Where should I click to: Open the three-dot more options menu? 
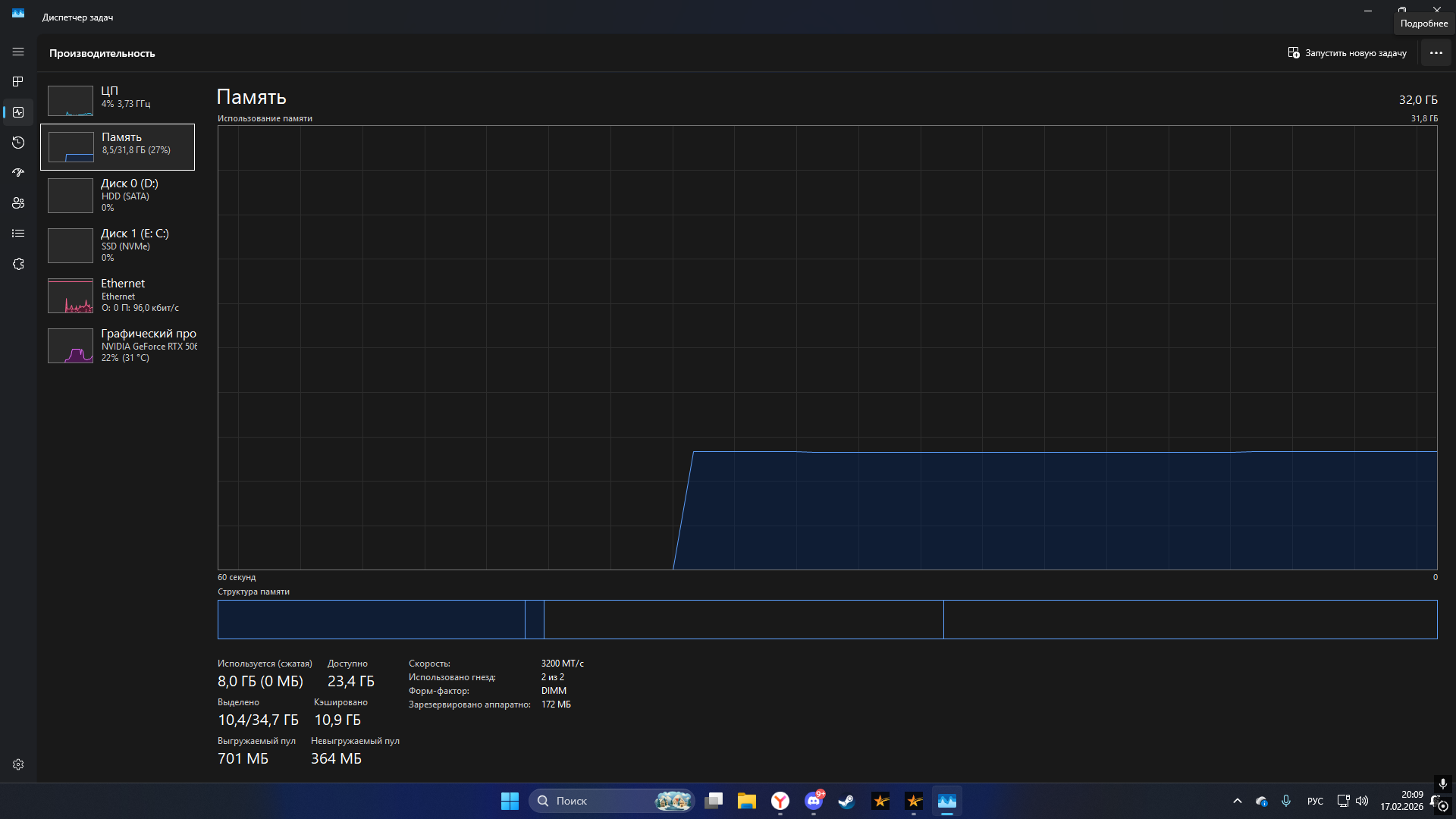click(x=1436, y=53)
